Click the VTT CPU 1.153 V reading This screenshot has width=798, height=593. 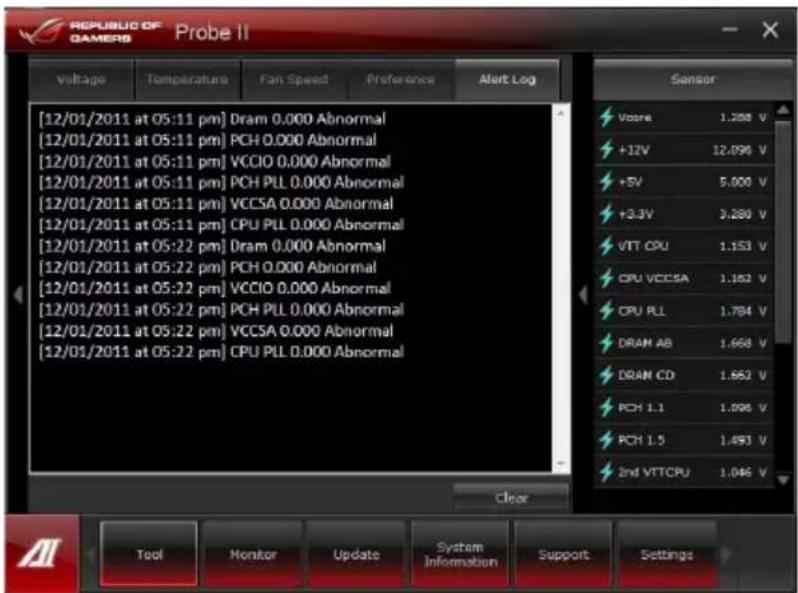743,246
